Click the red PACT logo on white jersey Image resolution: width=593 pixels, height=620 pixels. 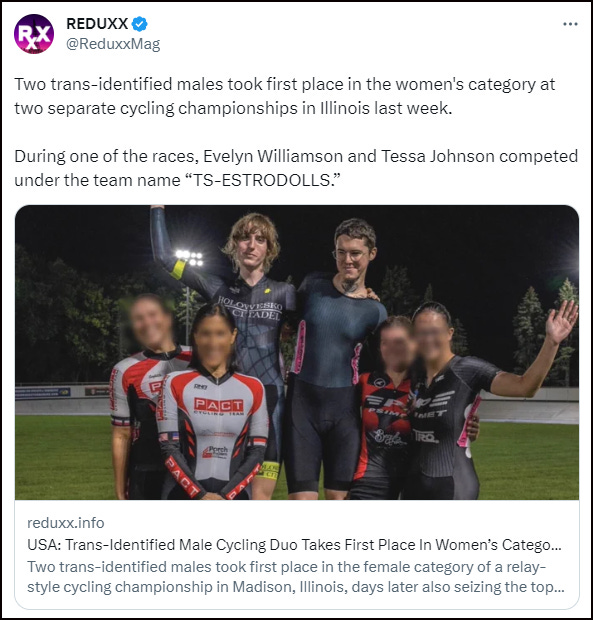point(219,405)
